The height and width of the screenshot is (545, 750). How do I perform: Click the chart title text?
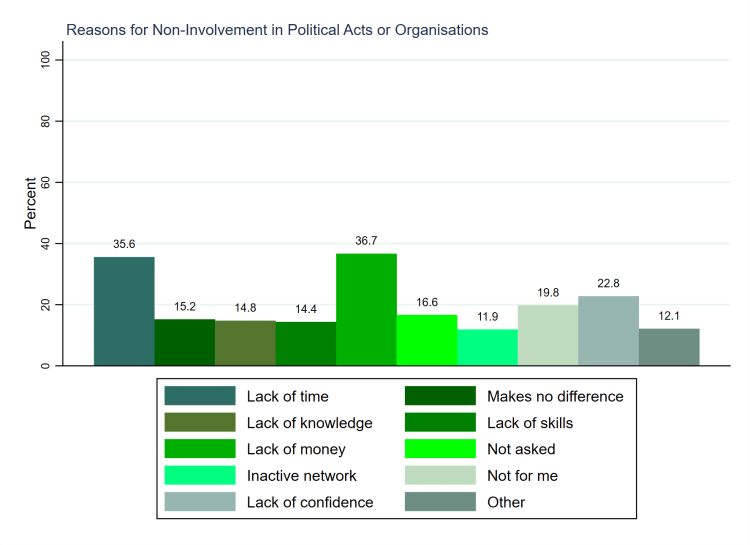277,30
